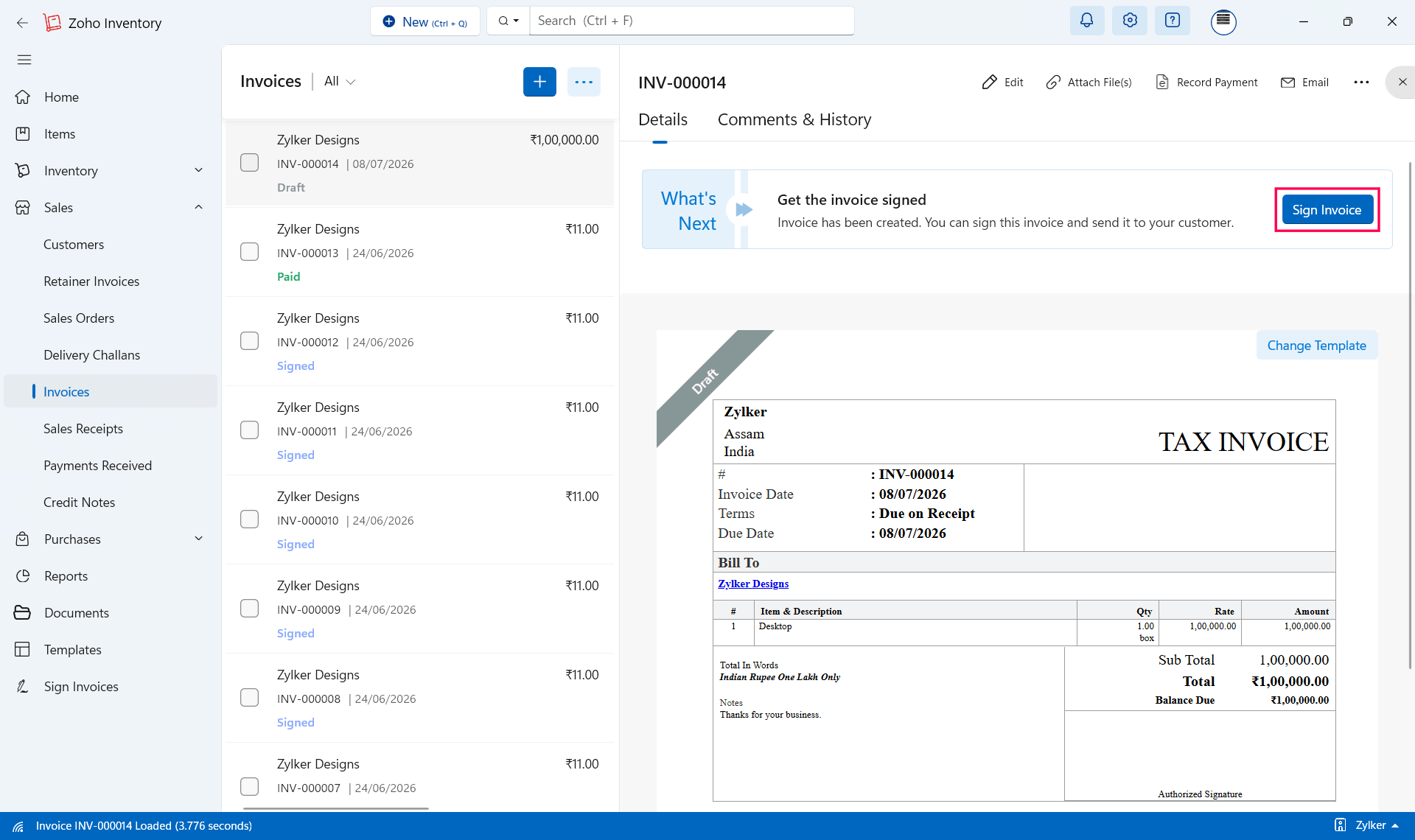This screenshot has height=840, width=1415.
Task: Open Delivery Challans page
Action: [x=91, y=355]
